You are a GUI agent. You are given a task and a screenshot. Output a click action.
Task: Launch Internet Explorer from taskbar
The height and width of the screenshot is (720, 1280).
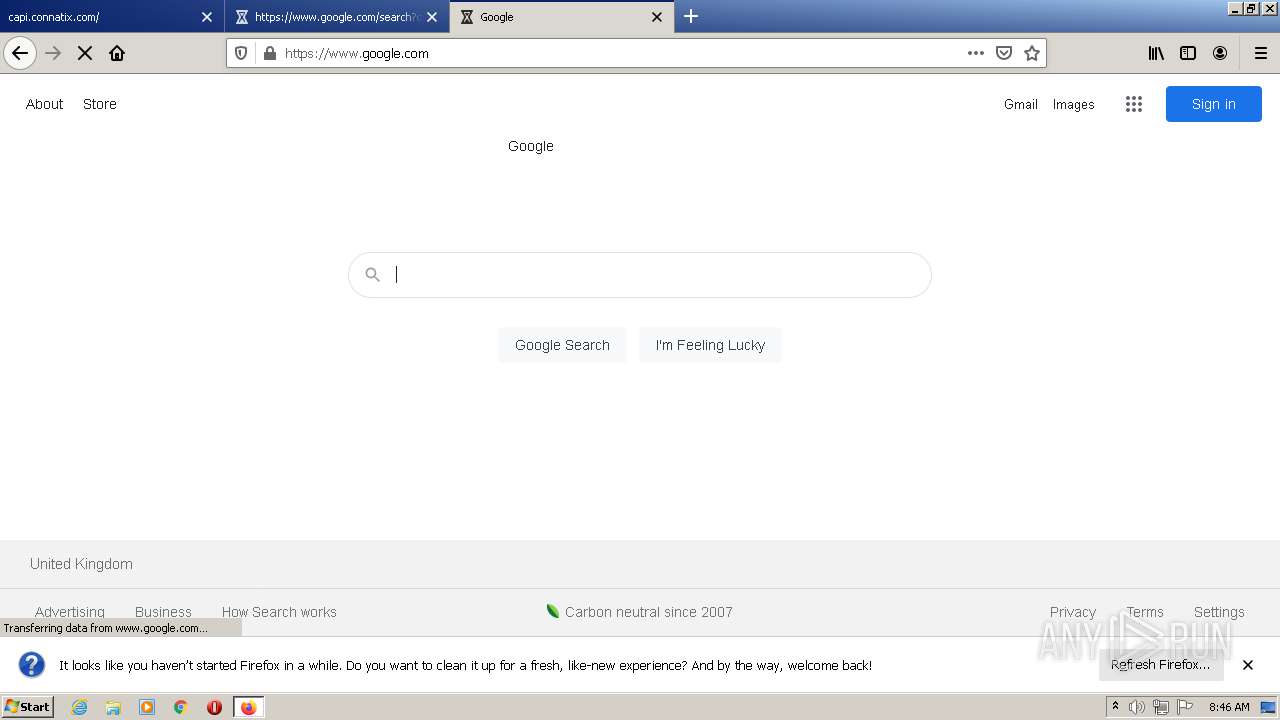pos(80,707)
